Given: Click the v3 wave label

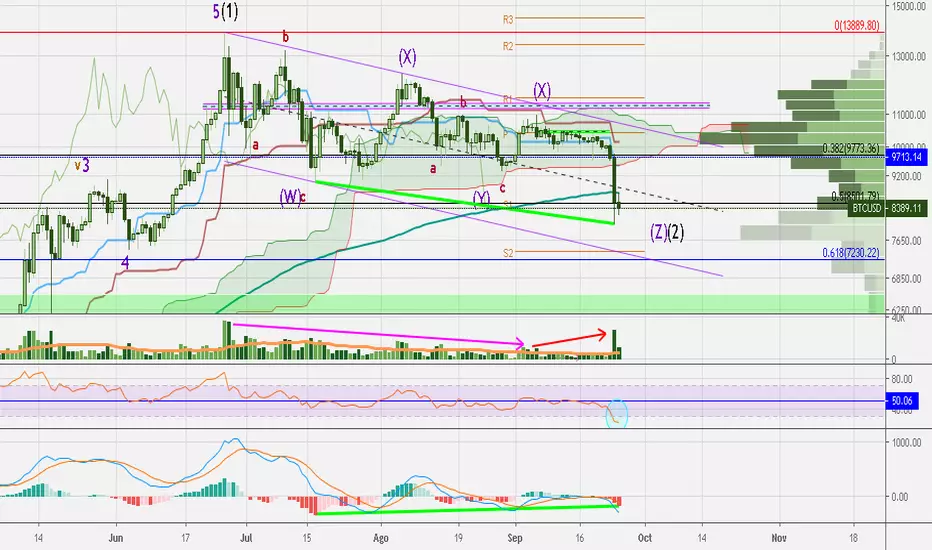Looking at the screenshot, I should point(82,165).
